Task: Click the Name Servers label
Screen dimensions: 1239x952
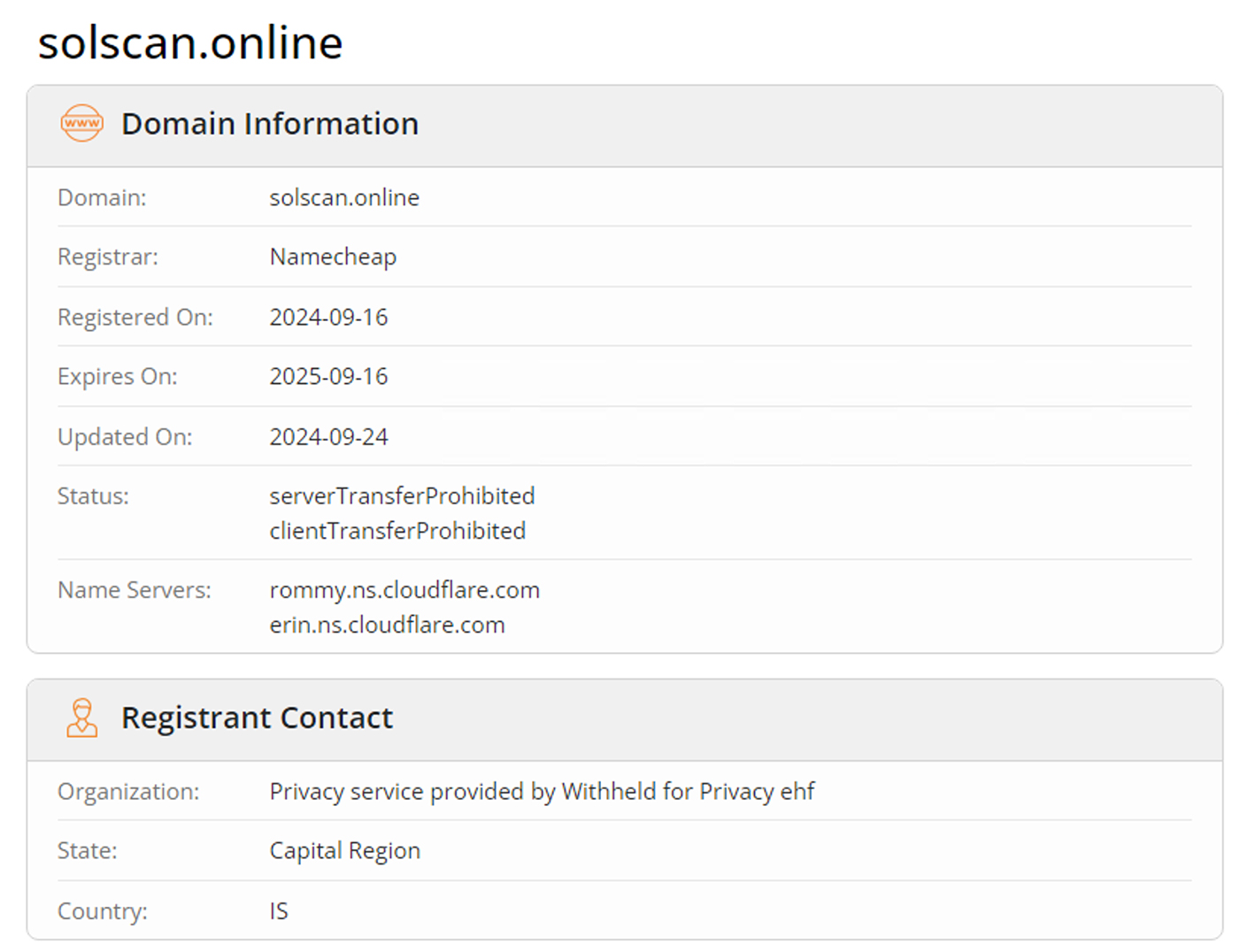Action: [135, 590]
